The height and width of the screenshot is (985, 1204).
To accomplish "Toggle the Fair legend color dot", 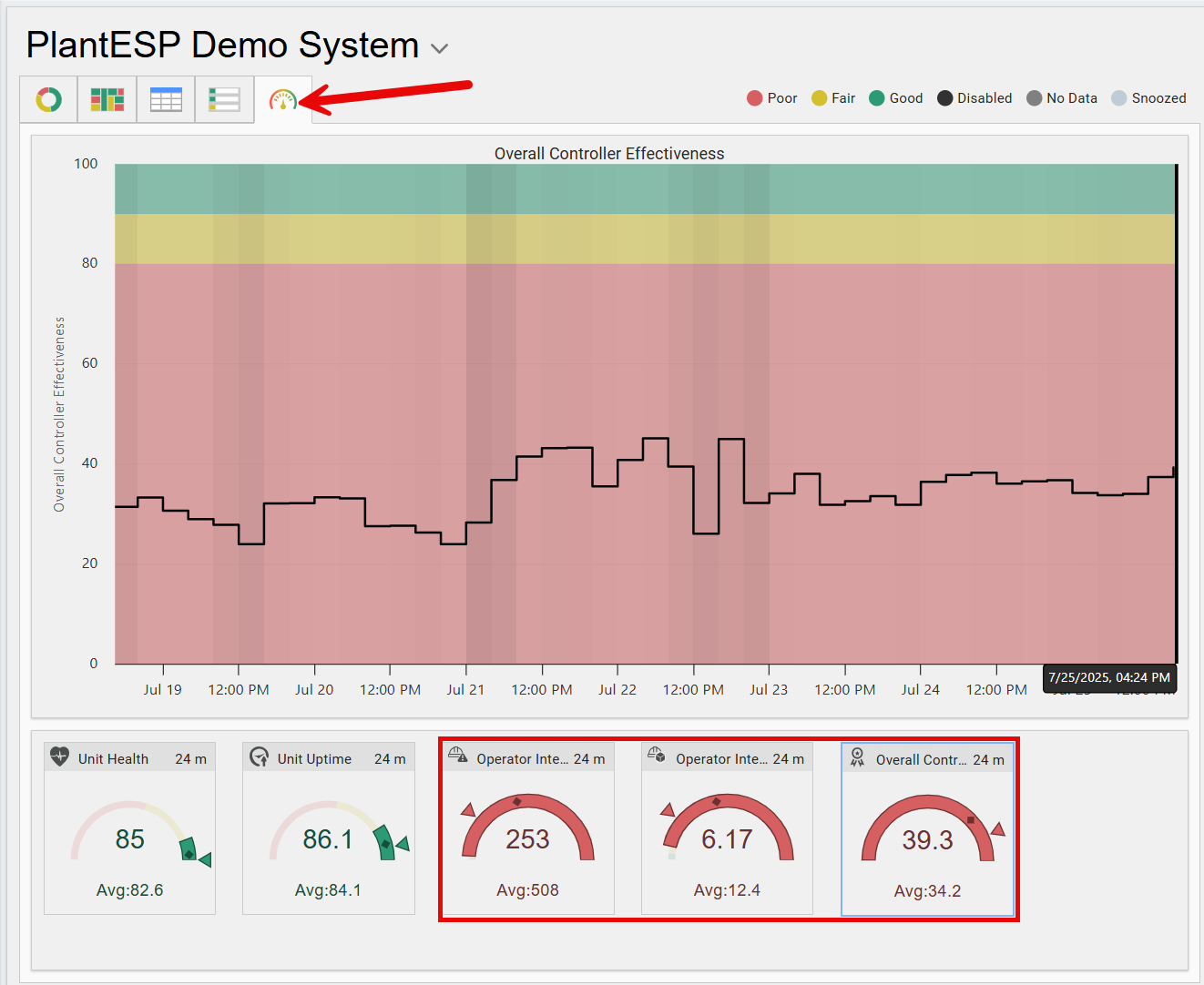I will click(820, 98).
